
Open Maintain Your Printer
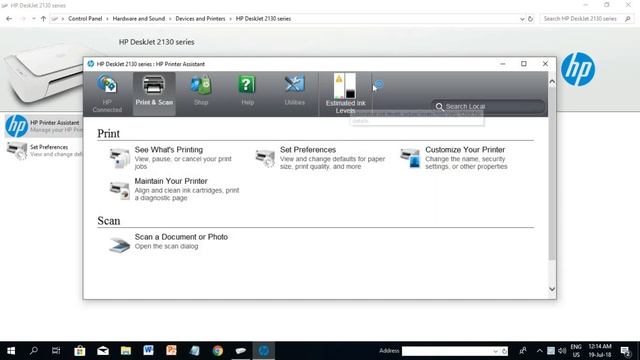click(171, 181)
